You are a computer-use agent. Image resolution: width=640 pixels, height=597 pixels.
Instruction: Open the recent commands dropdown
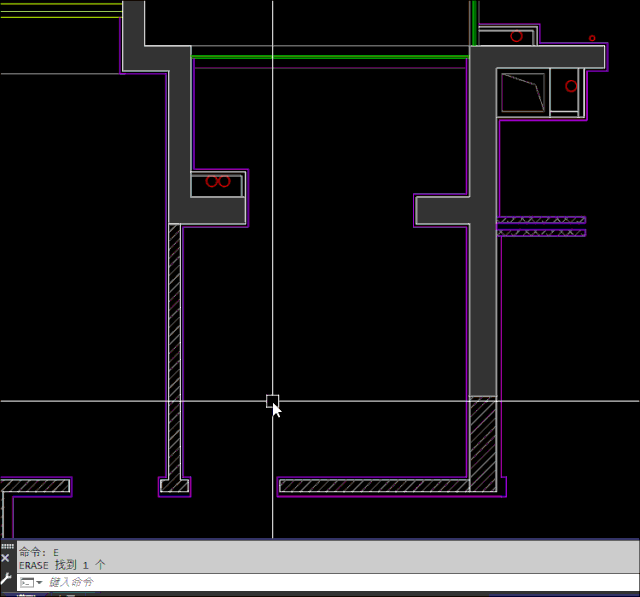coord(32,582)
